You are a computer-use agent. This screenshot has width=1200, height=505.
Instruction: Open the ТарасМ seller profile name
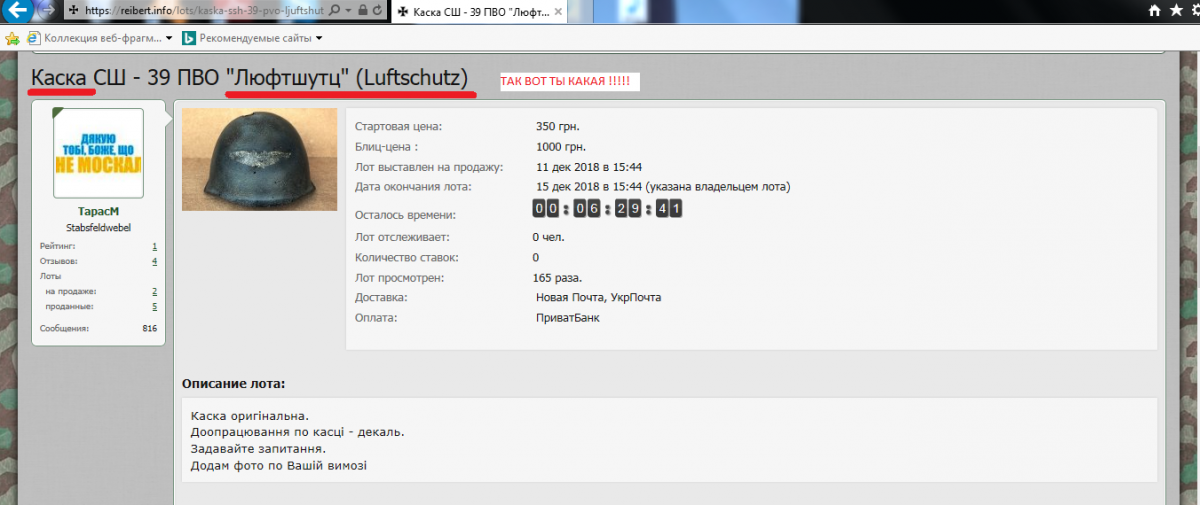(x=98, y=211)
